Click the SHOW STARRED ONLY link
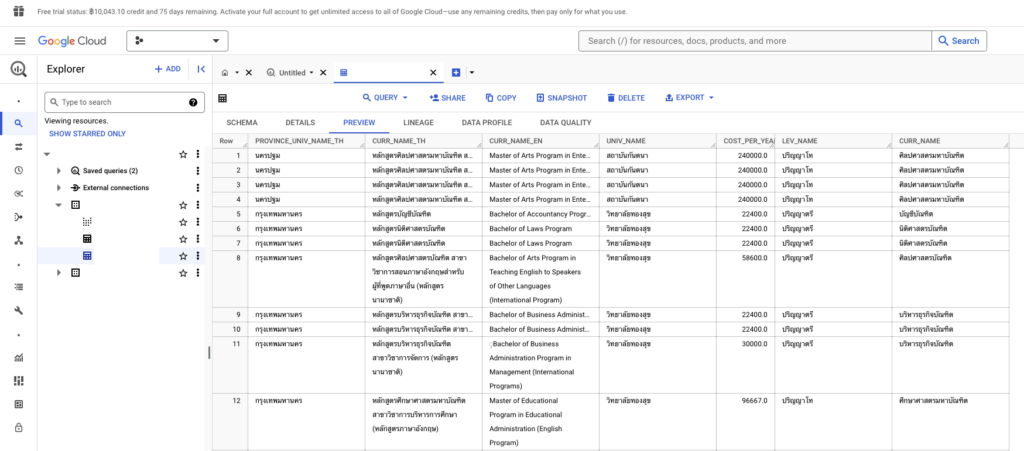Viewport: 1024px width, 451px height. (x=87, y=133)
